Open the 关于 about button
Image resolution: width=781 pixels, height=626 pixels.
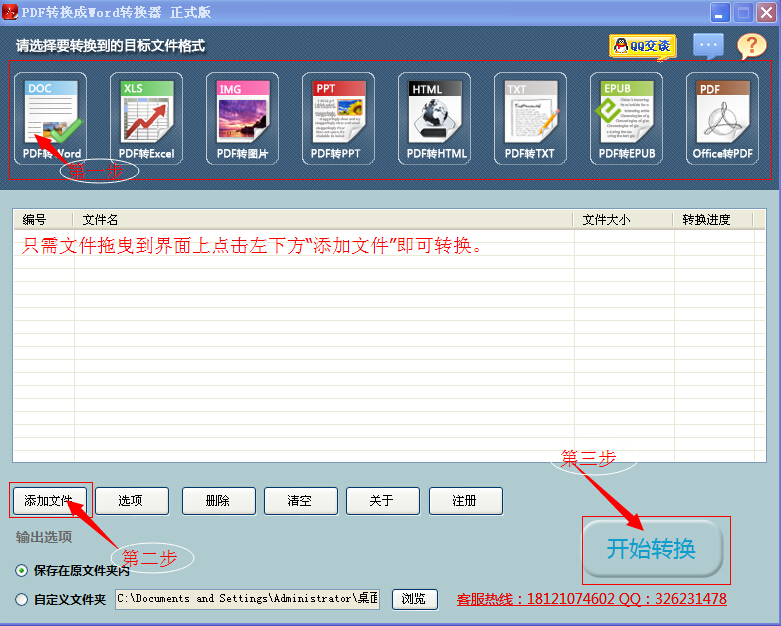click(x=383, y=501)
